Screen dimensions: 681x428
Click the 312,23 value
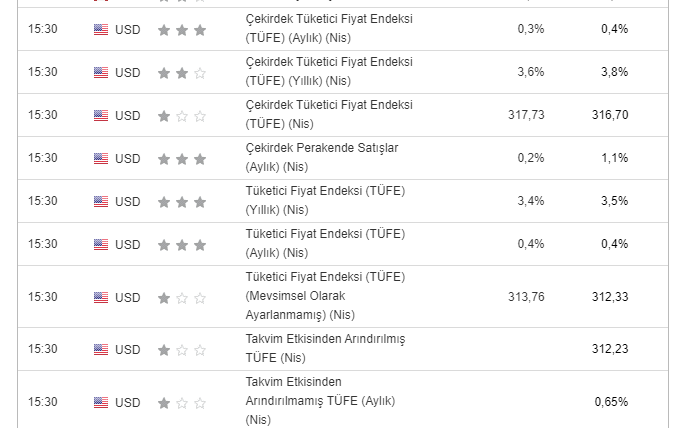click(x=609, y=349)
